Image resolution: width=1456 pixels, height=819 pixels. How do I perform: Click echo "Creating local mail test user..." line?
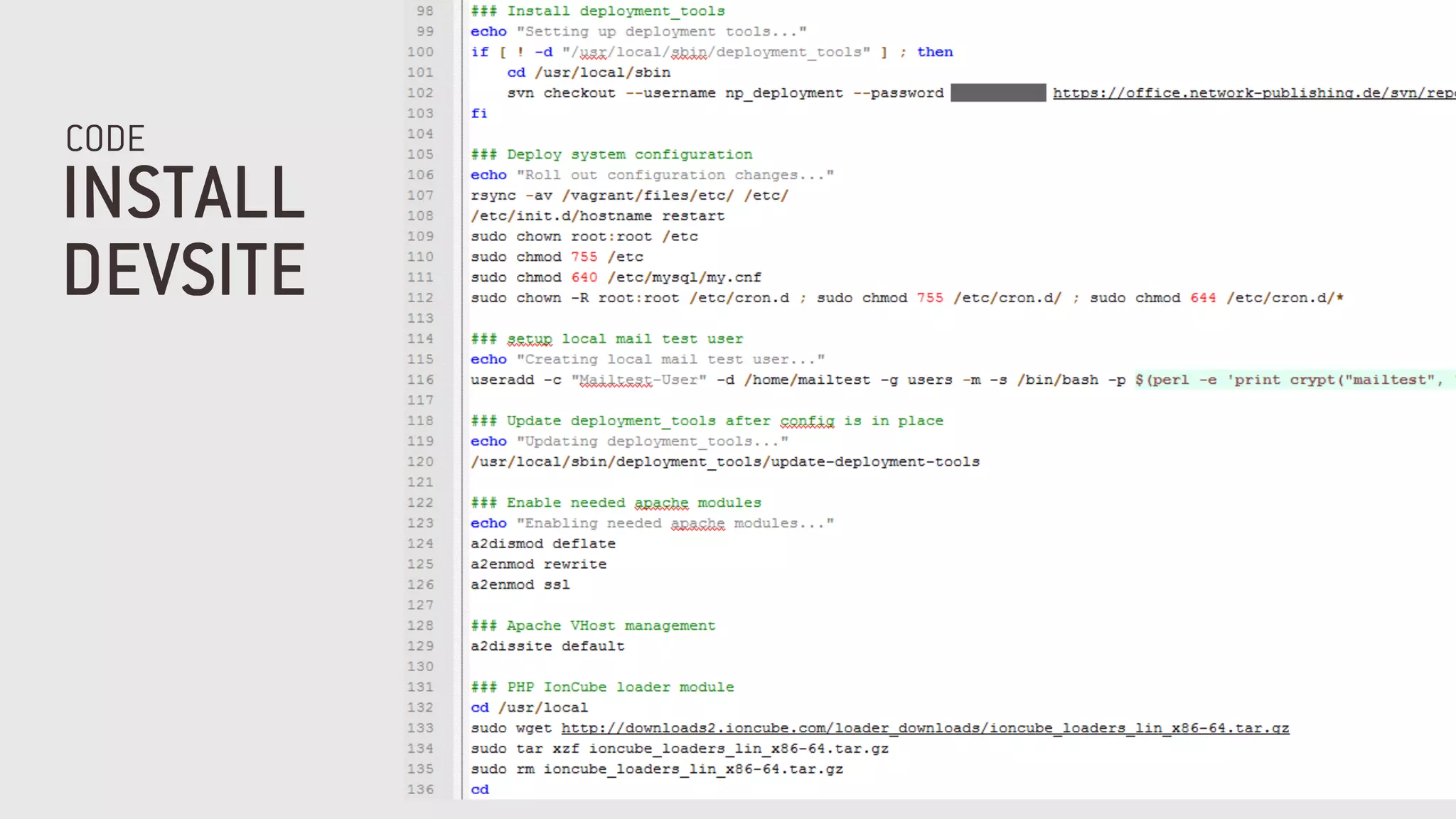[x=648, y=360]
